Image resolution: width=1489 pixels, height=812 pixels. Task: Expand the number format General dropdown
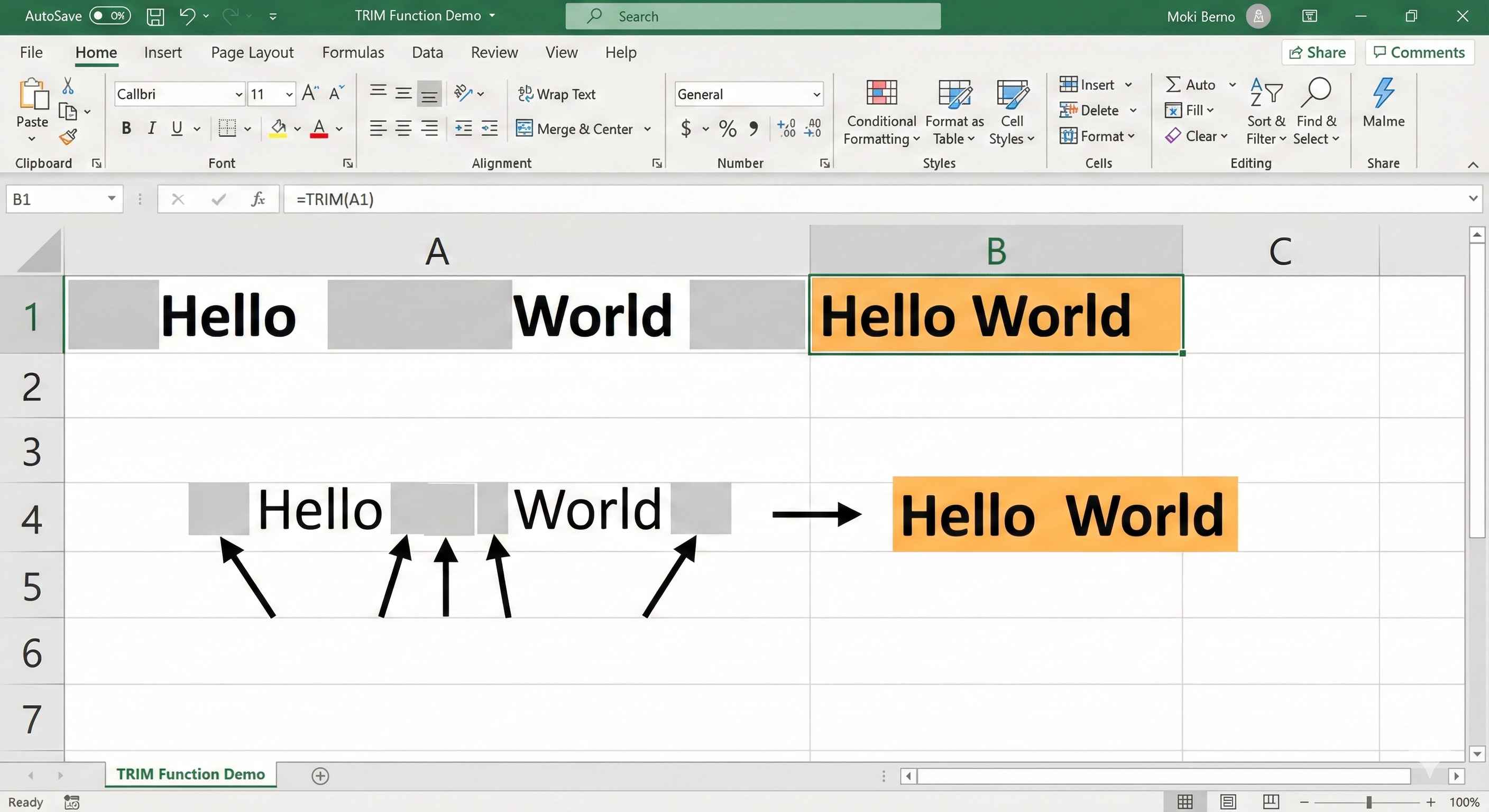(x=817, y=94)
